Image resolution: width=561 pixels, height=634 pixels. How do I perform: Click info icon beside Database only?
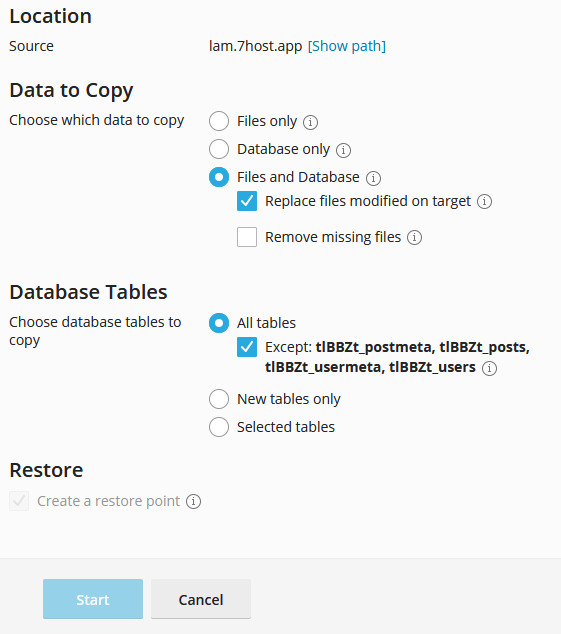coord(343,150)
